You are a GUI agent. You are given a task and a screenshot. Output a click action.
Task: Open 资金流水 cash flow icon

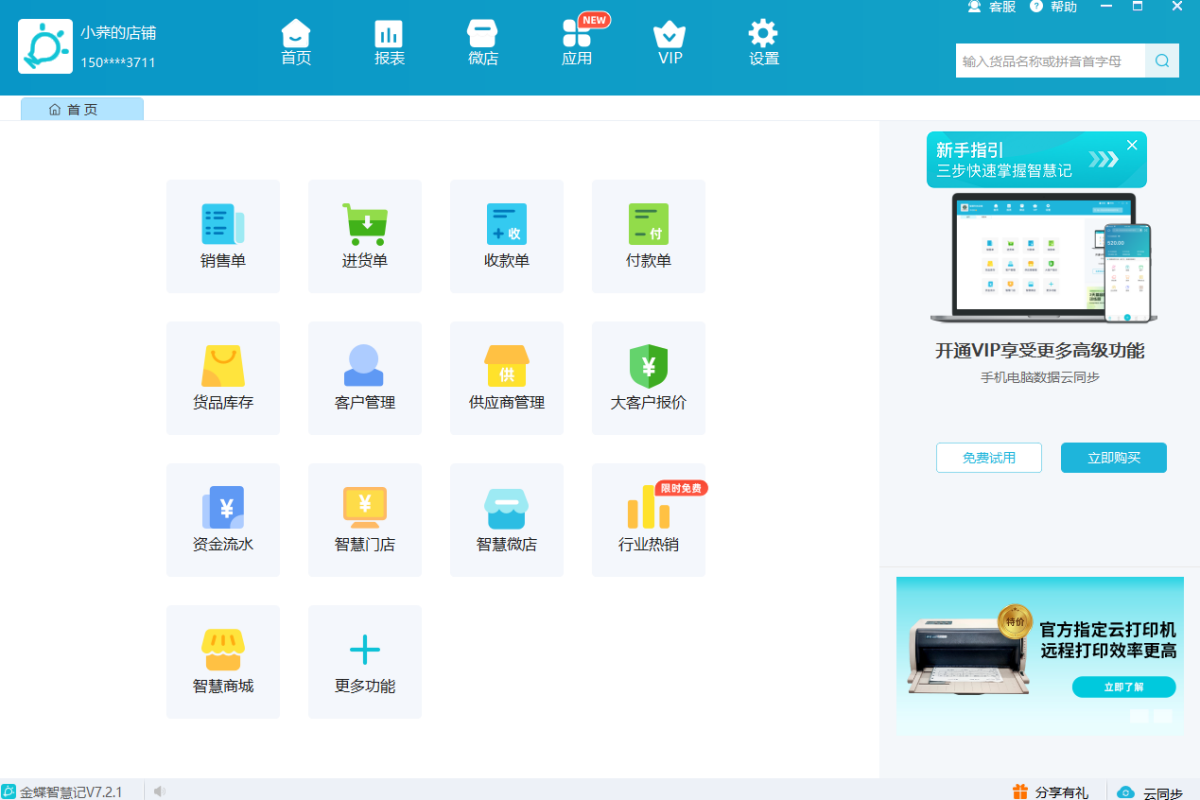click(223, 510)
